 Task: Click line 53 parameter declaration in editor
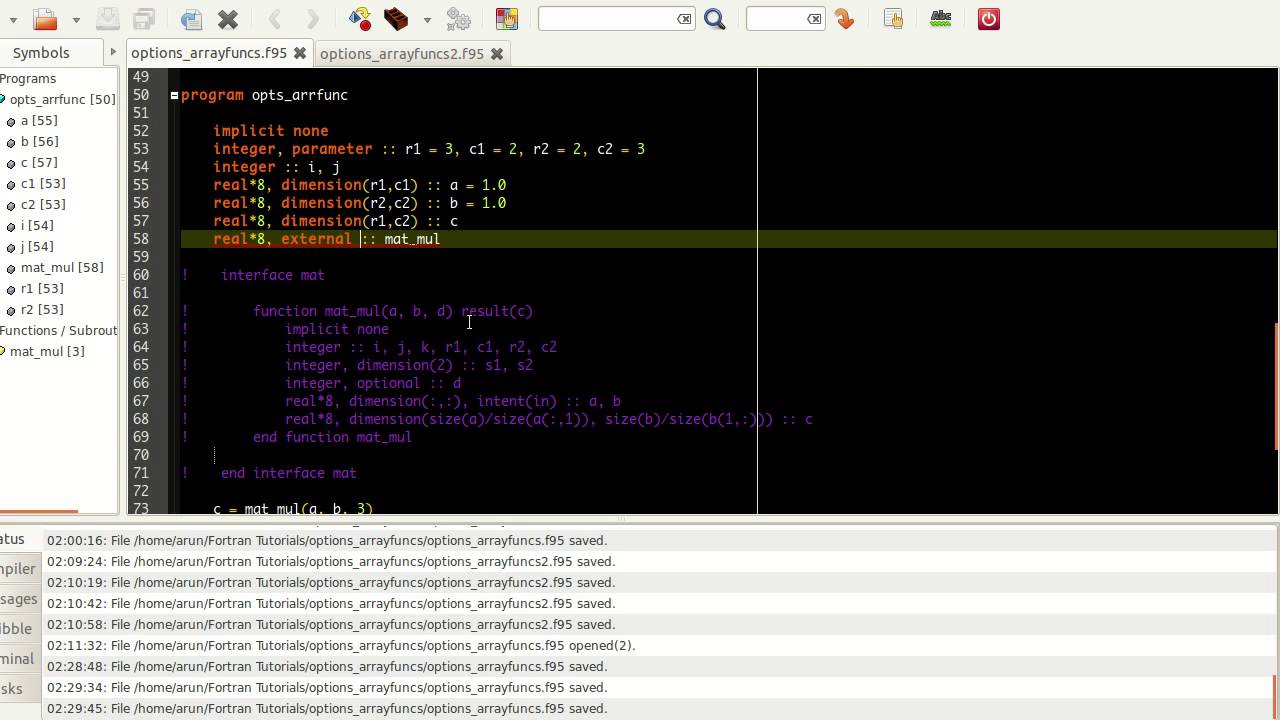click(x=429, y=149)
